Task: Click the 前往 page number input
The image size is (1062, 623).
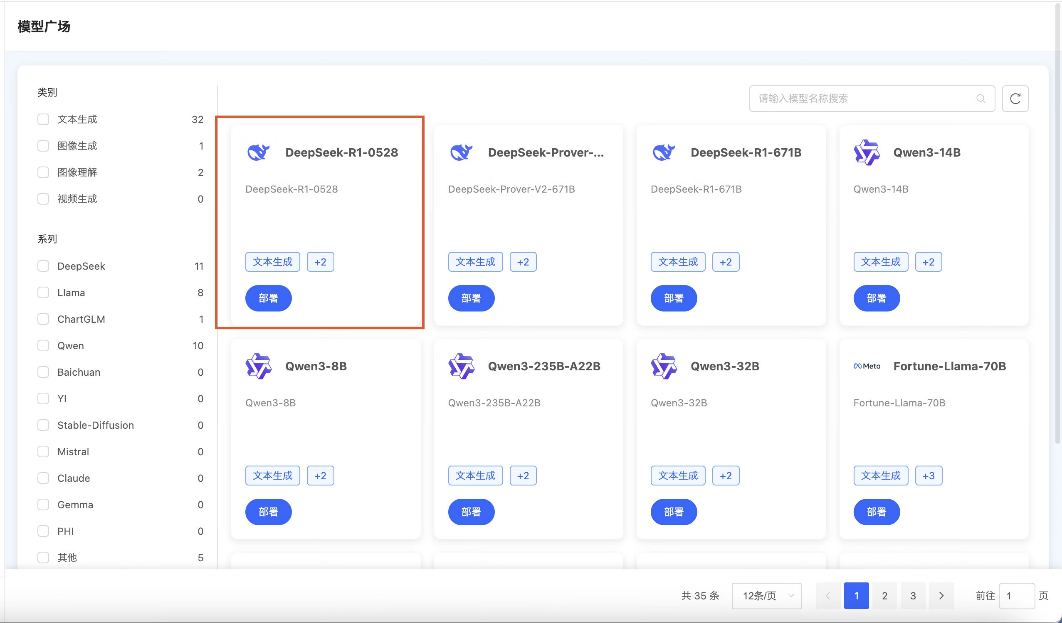Action: pyautogui.click(x=1016, y=596)
